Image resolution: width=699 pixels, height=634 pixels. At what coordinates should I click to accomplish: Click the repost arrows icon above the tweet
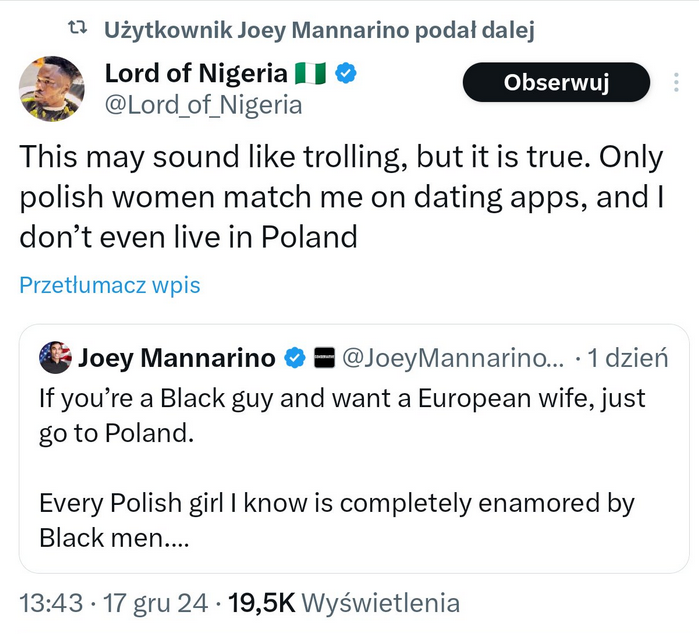pos(85,31)
